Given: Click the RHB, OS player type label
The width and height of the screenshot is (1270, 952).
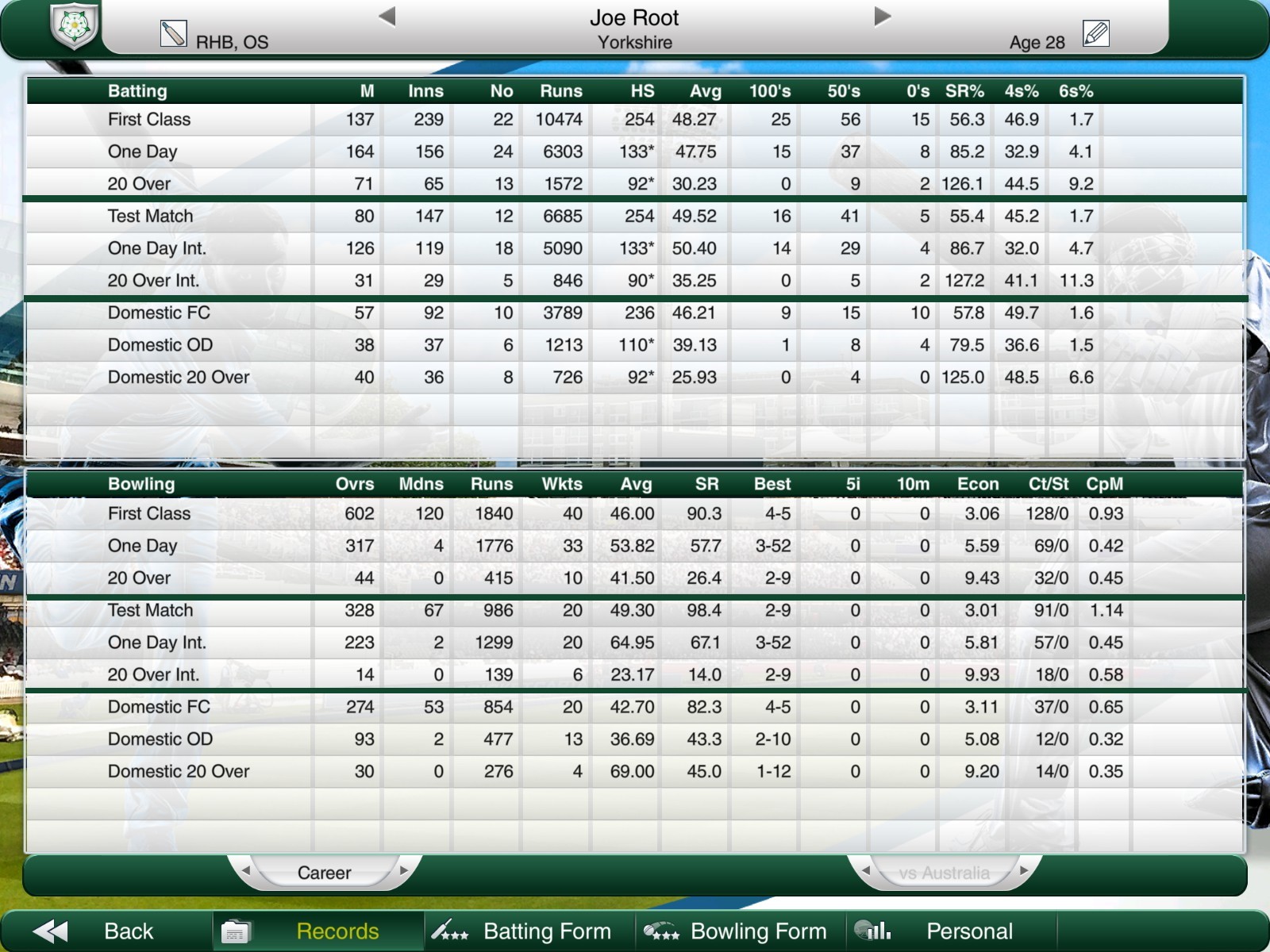Looking at the screenshot, I should [x=232, y=43].
